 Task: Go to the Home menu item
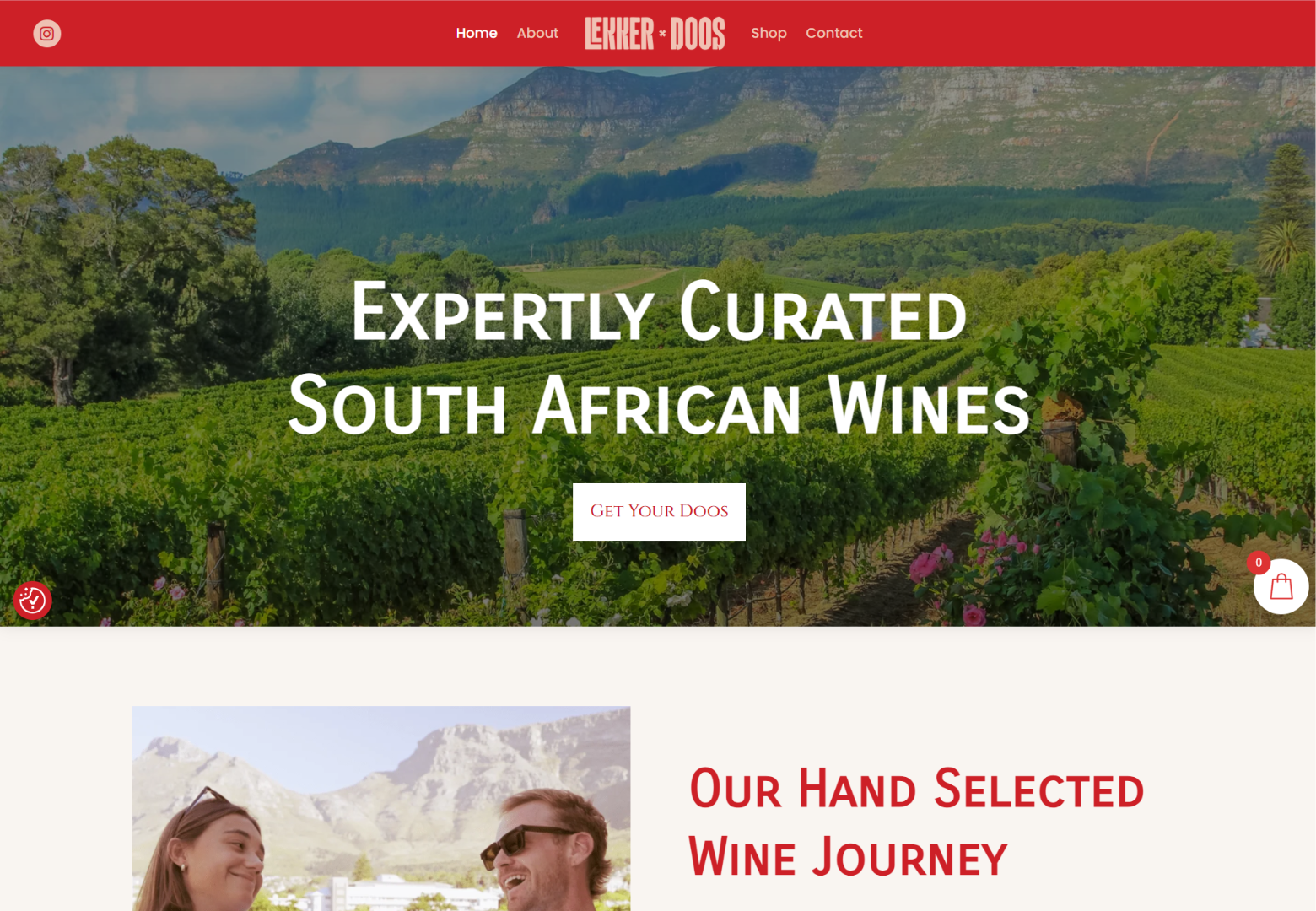[477, 33]
